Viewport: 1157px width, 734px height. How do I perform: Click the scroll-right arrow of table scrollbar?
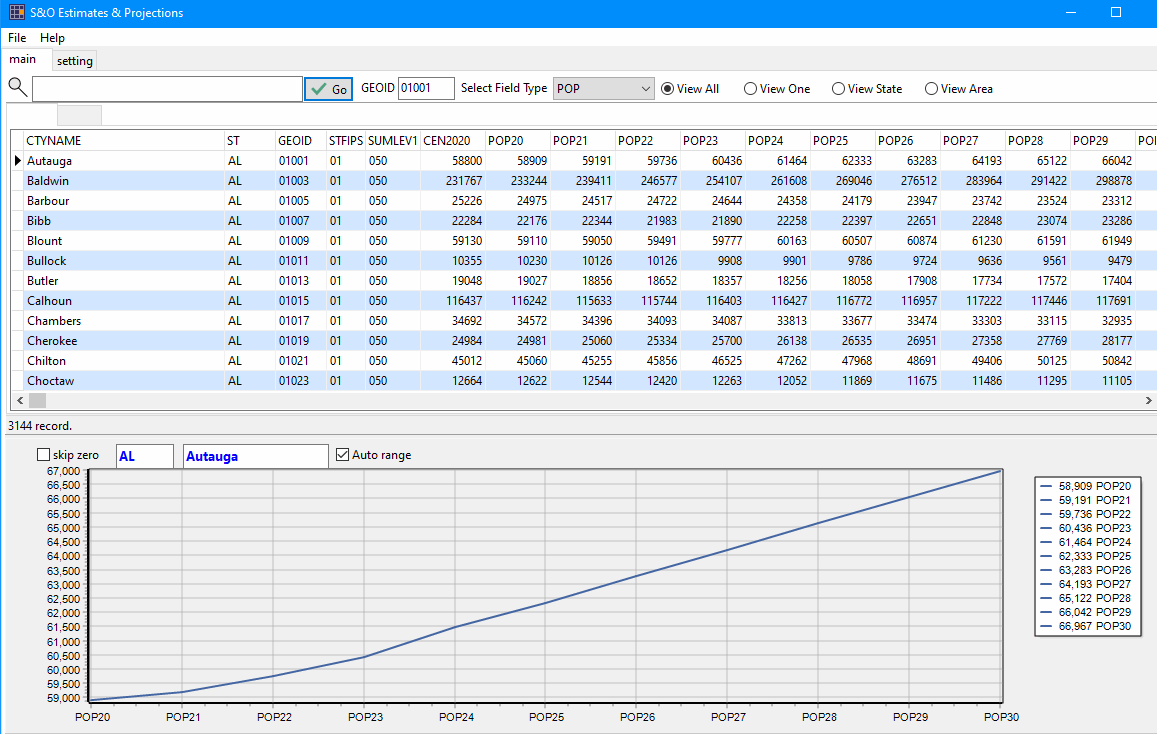pos(1149,400)
